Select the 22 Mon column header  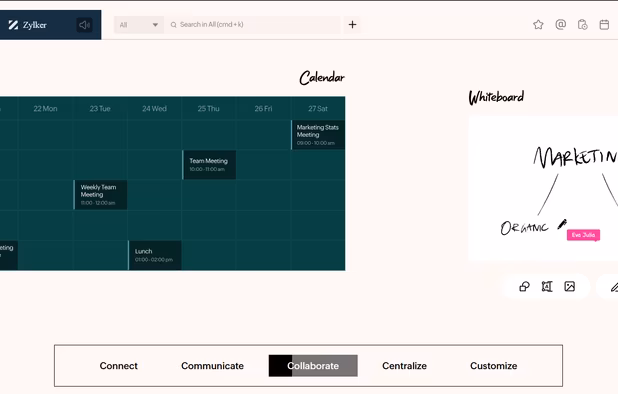coord(45,108)
